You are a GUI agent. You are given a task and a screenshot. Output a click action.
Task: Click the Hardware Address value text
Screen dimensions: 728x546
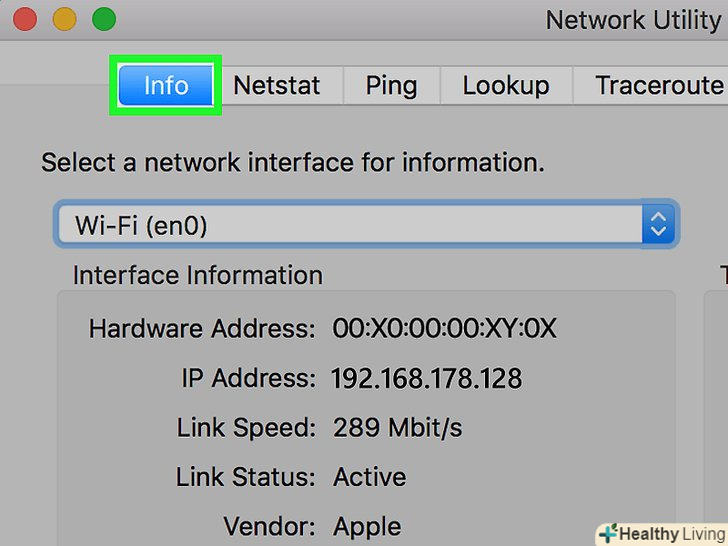444,329
